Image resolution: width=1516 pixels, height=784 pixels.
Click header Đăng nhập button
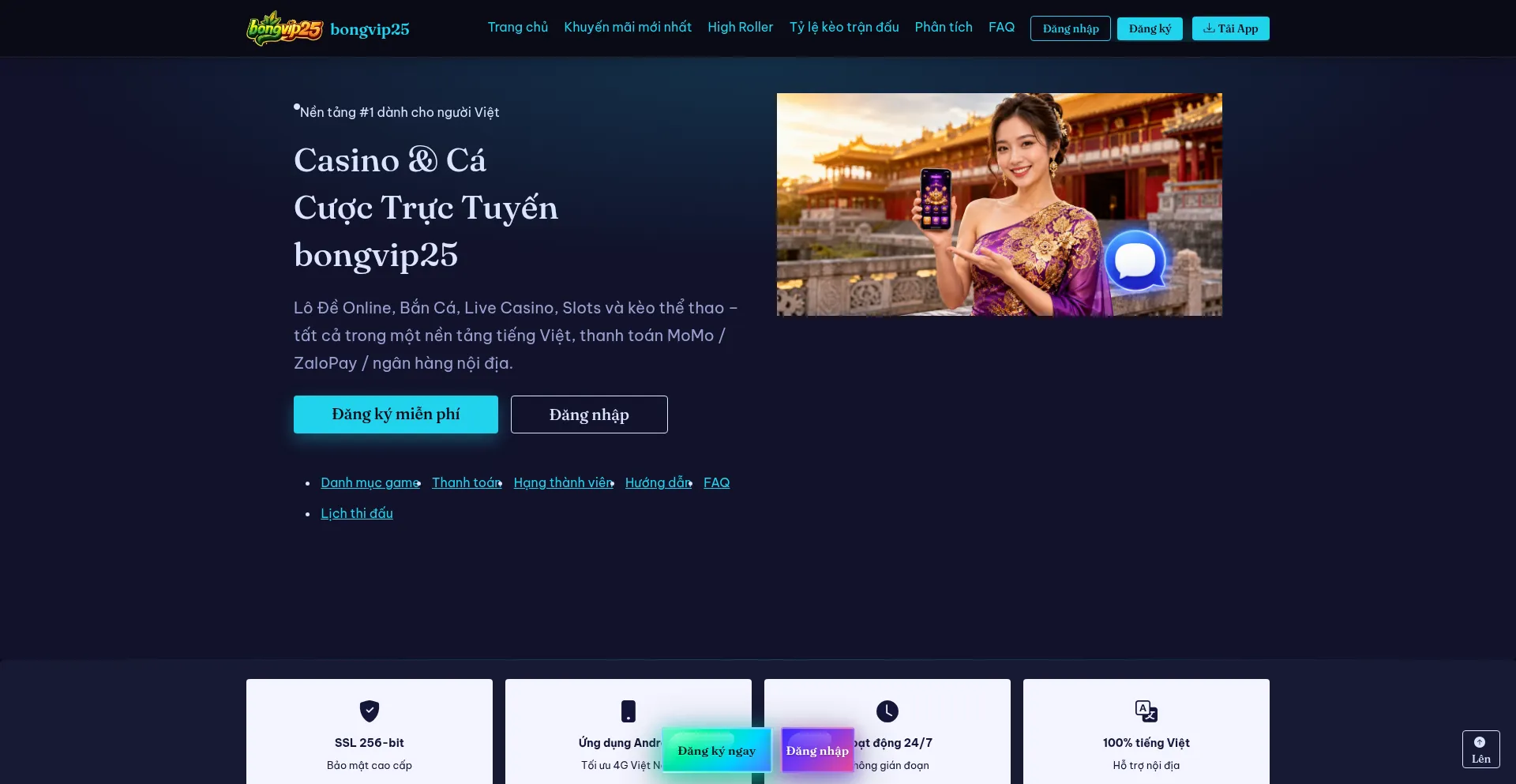(x=1071, y=28)
